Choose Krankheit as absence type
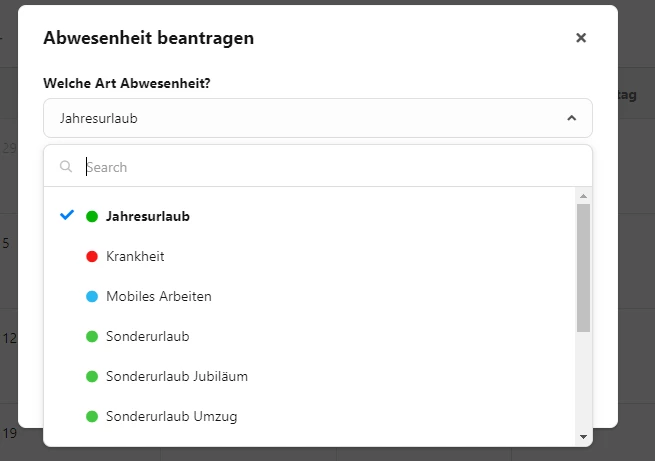 [x=310, y=256]
